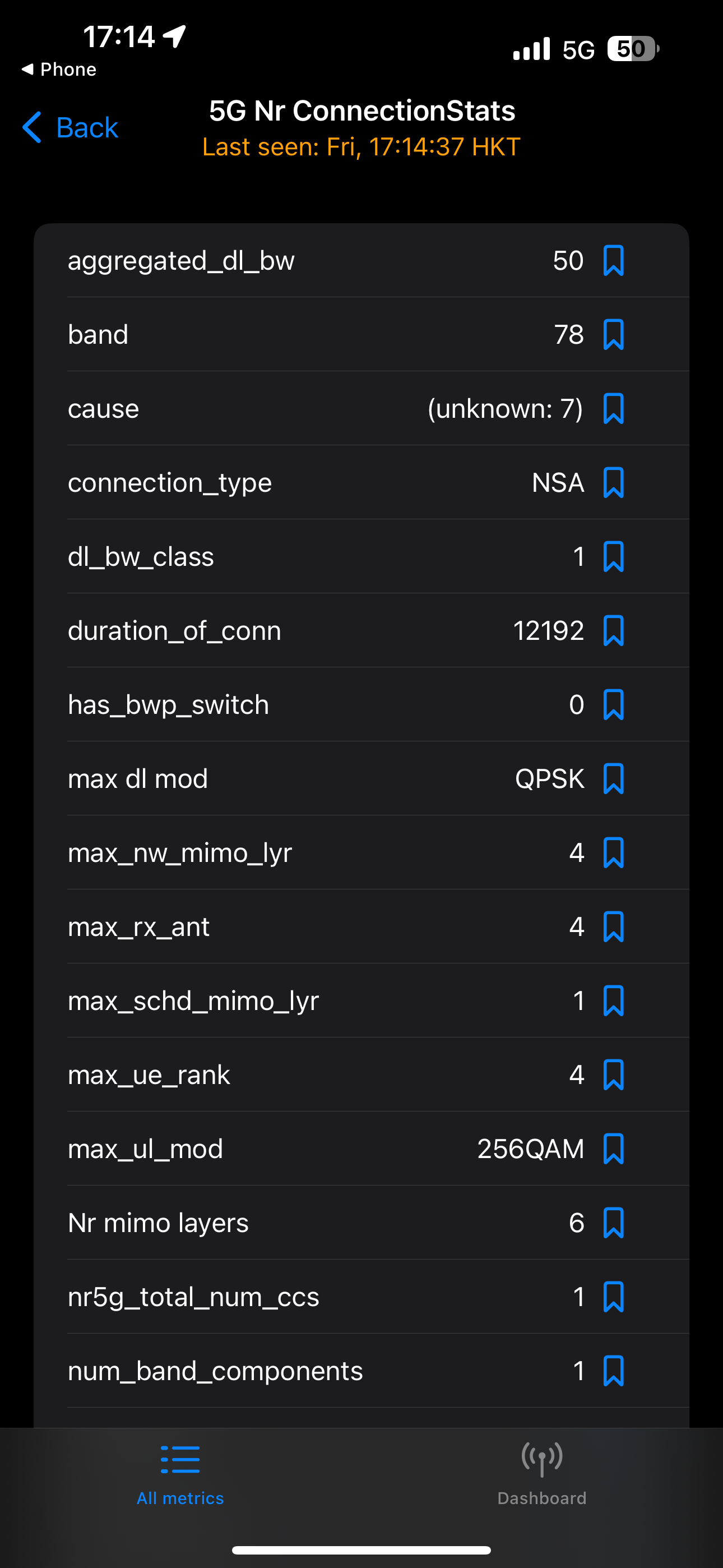Image resolution: width=723 pixels, height=1568 pixels.
Task: Tap the Back chevron arrow
Action: pyautogui.click(x=31, y=128)
